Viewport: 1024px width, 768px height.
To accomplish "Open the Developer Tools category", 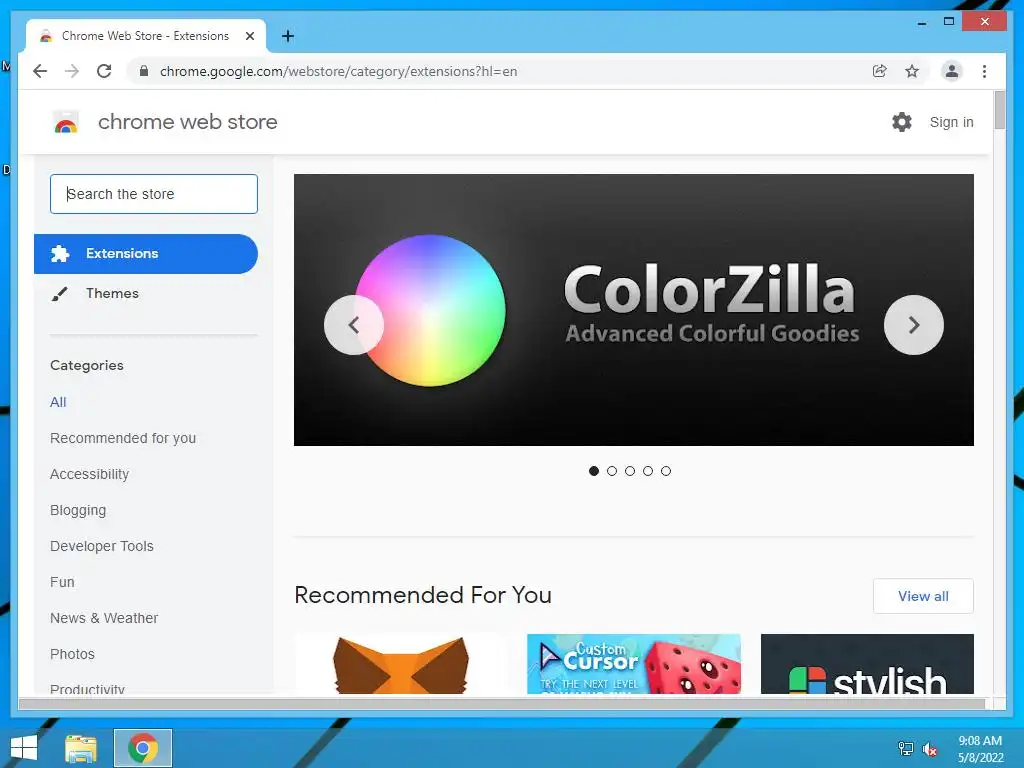I will [x=102, y=546].
